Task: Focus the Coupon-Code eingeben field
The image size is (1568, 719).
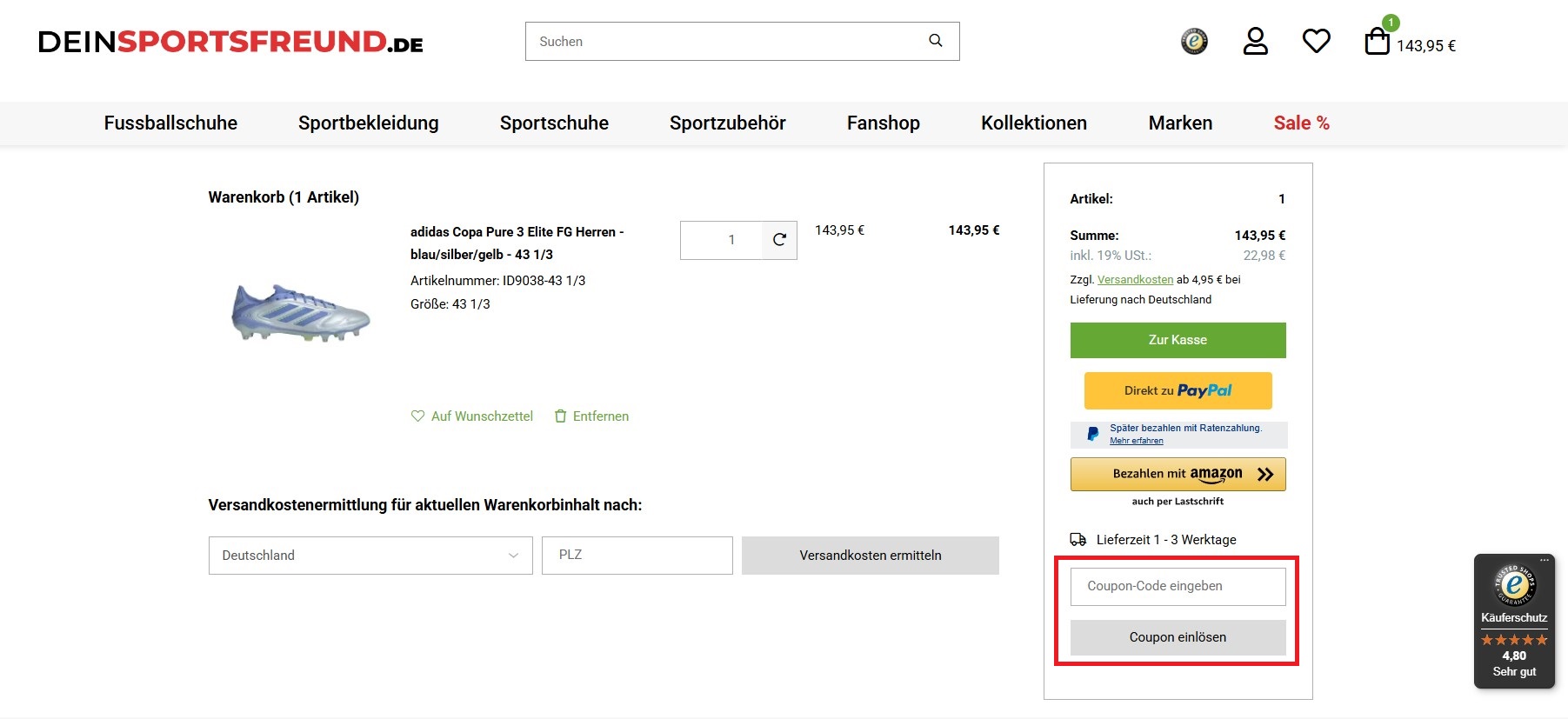Action: pyautogui.click(x=1178, y=587)
